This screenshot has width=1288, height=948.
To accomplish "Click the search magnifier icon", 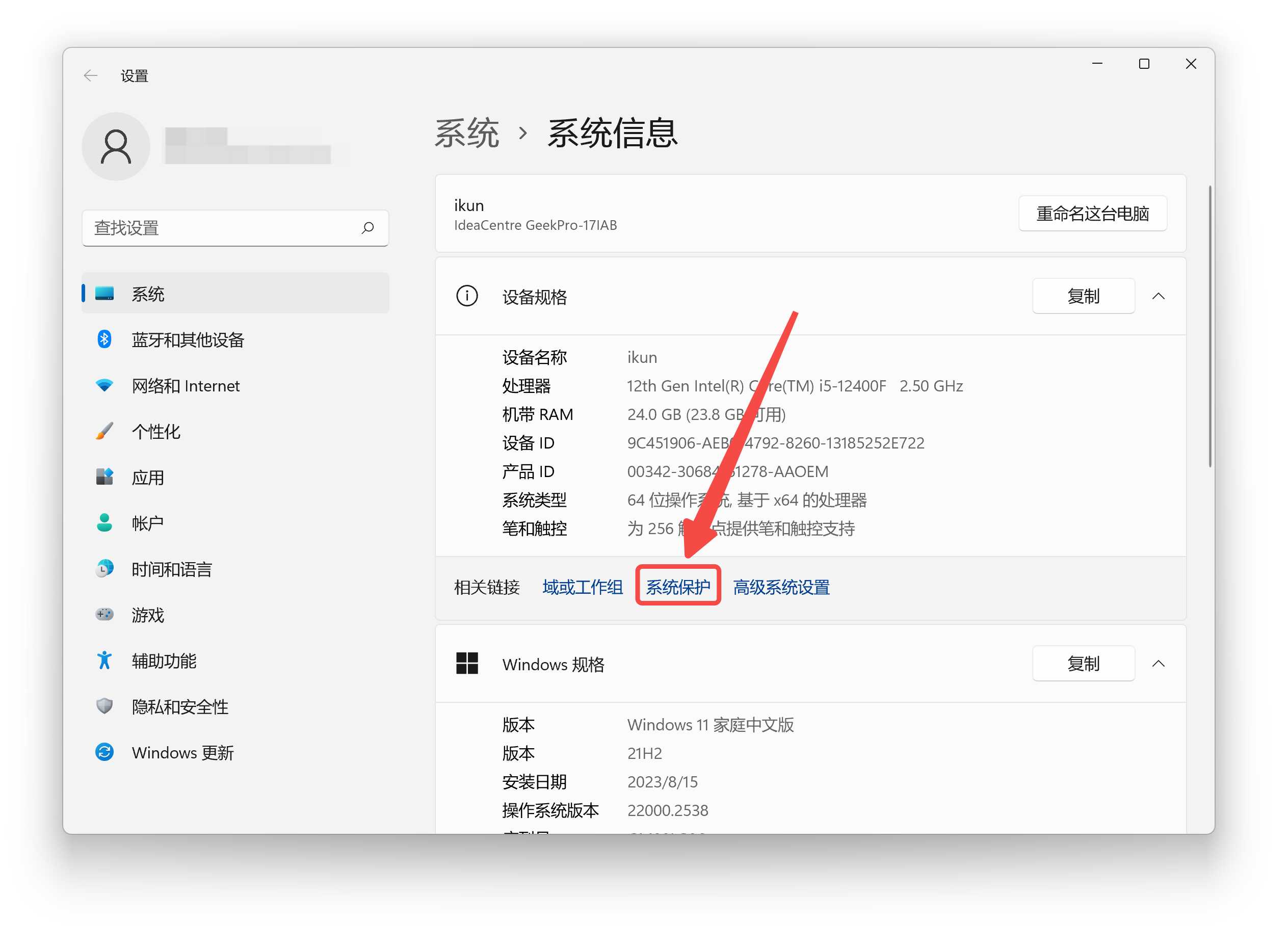I will click(368, 228).
